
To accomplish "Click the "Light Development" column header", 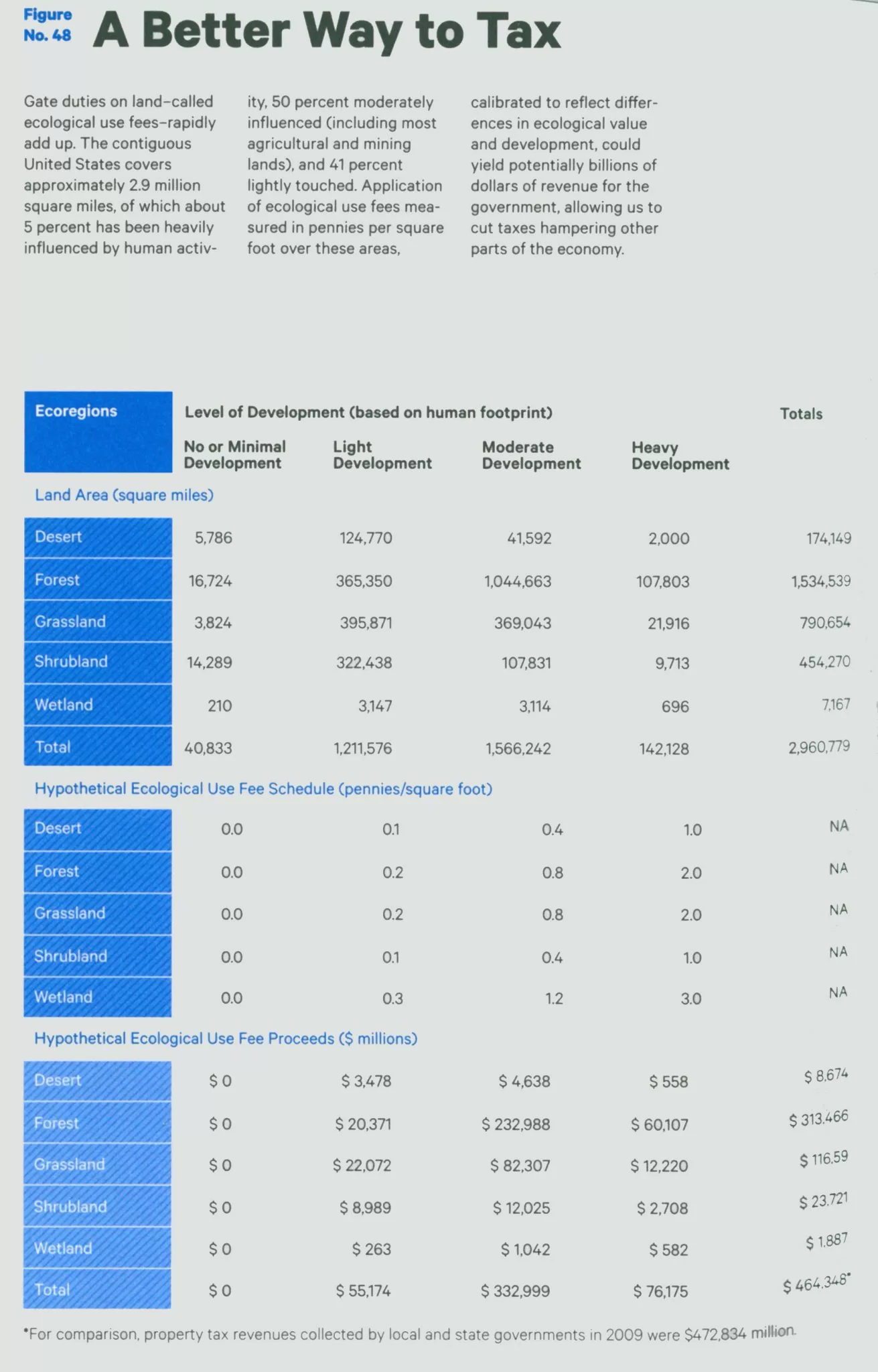I will (x=382, y=455).
